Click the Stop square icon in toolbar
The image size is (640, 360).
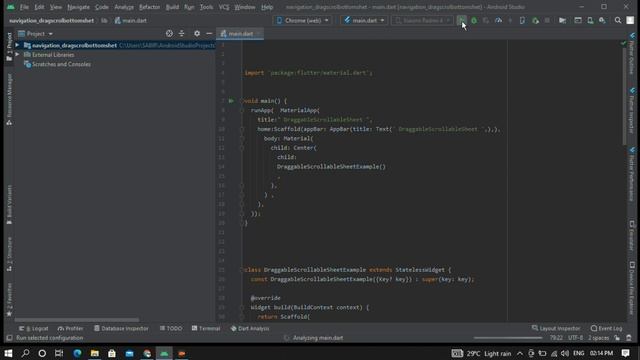click(547, 20)
